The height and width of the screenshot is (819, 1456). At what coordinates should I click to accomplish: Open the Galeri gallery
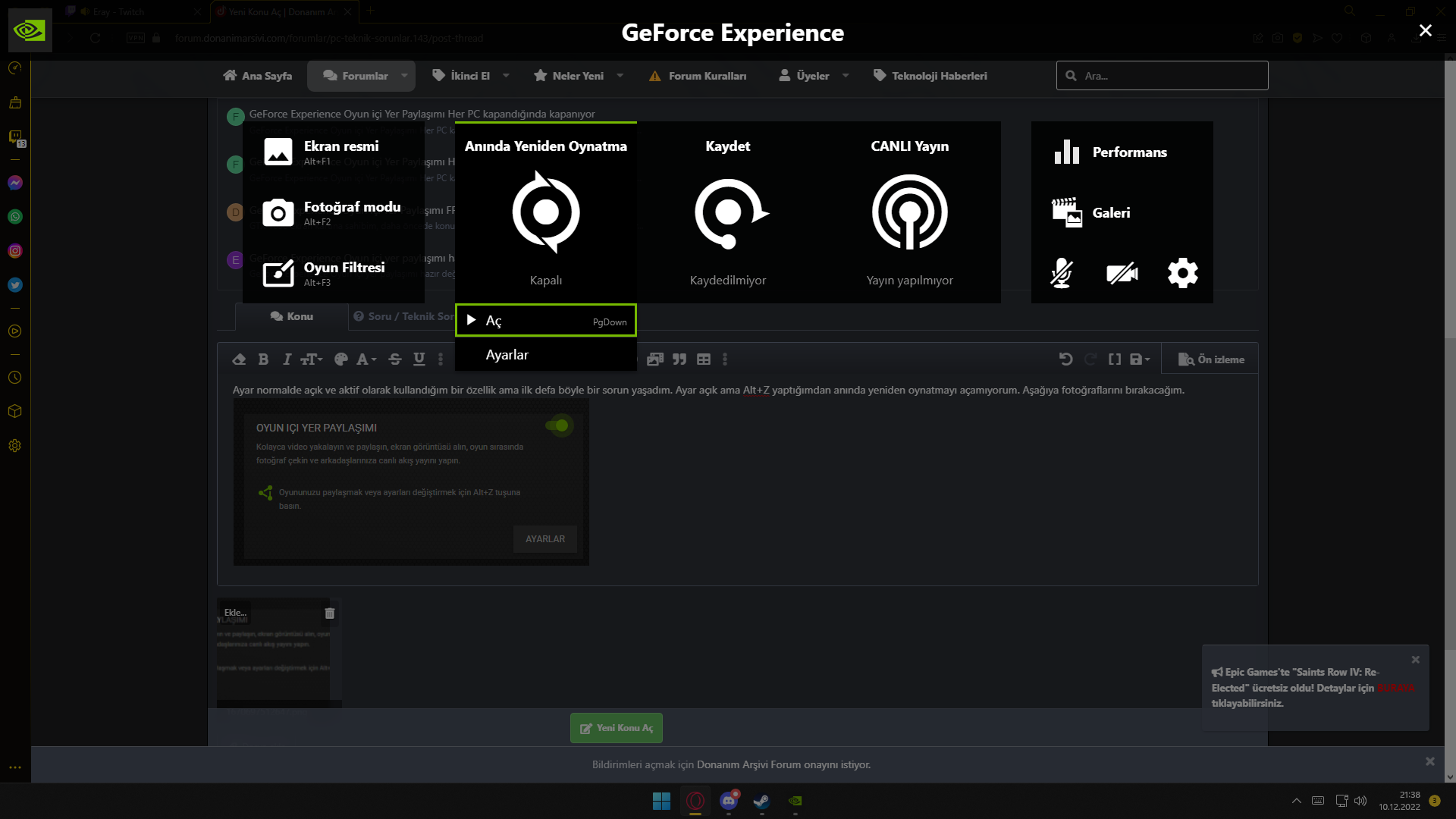pyautogui.click(x=1090, y=212)
